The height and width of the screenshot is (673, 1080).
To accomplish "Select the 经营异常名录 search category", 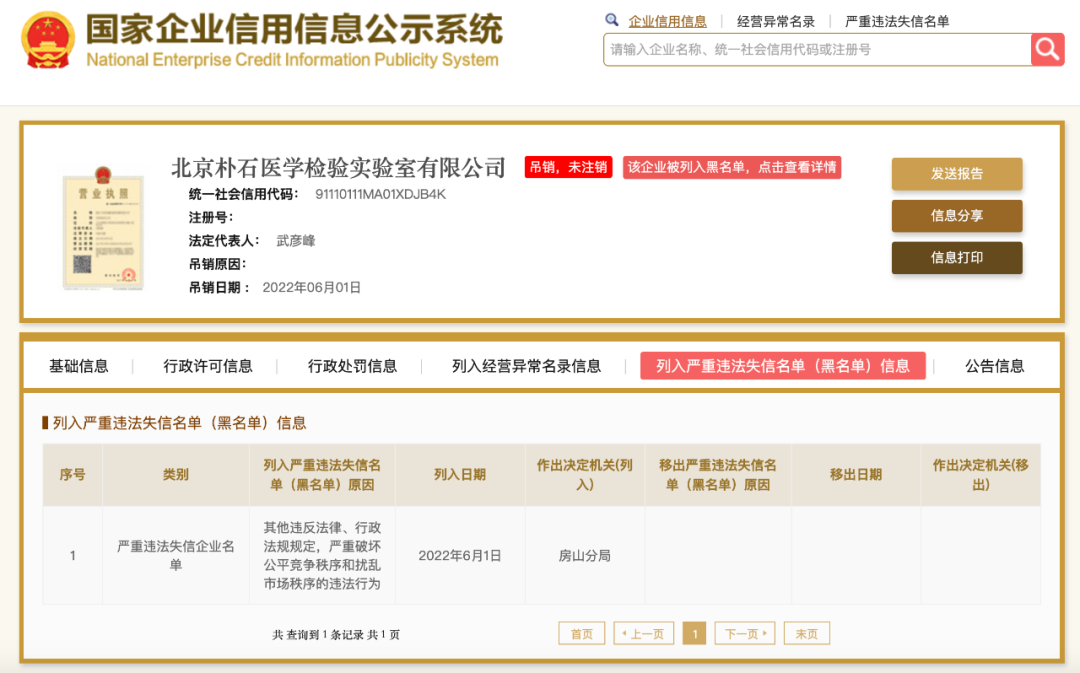I will tap(776, 21).
